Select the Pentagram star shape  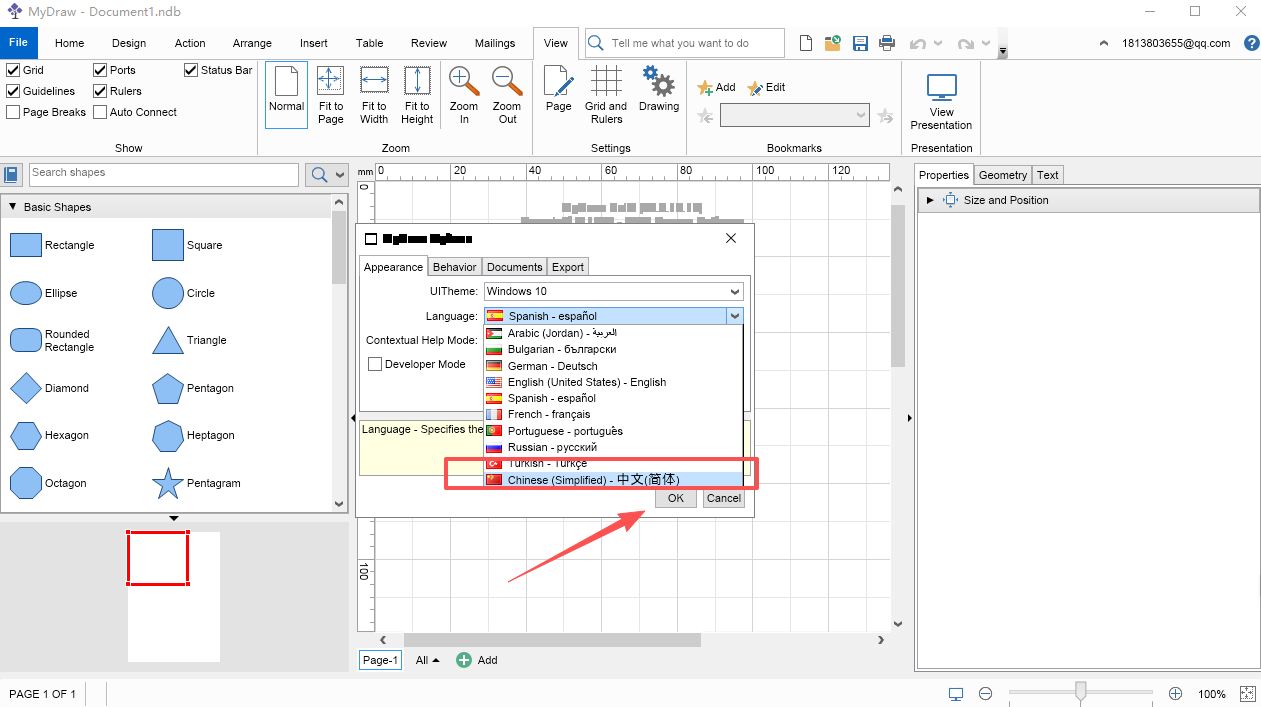pyautogui.click(x=167, y=484)
